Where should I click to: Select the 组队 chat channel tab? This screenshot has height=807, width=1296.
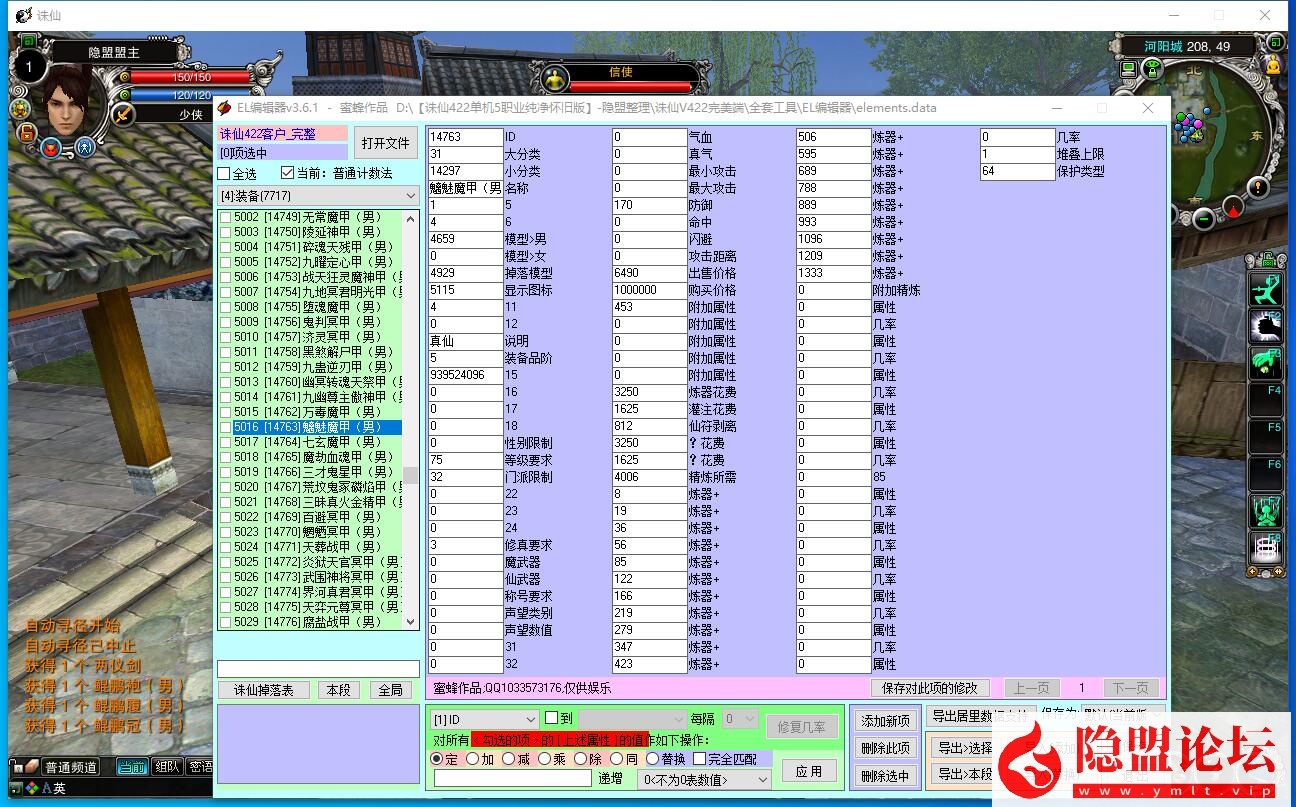click(x=166, y=767)
